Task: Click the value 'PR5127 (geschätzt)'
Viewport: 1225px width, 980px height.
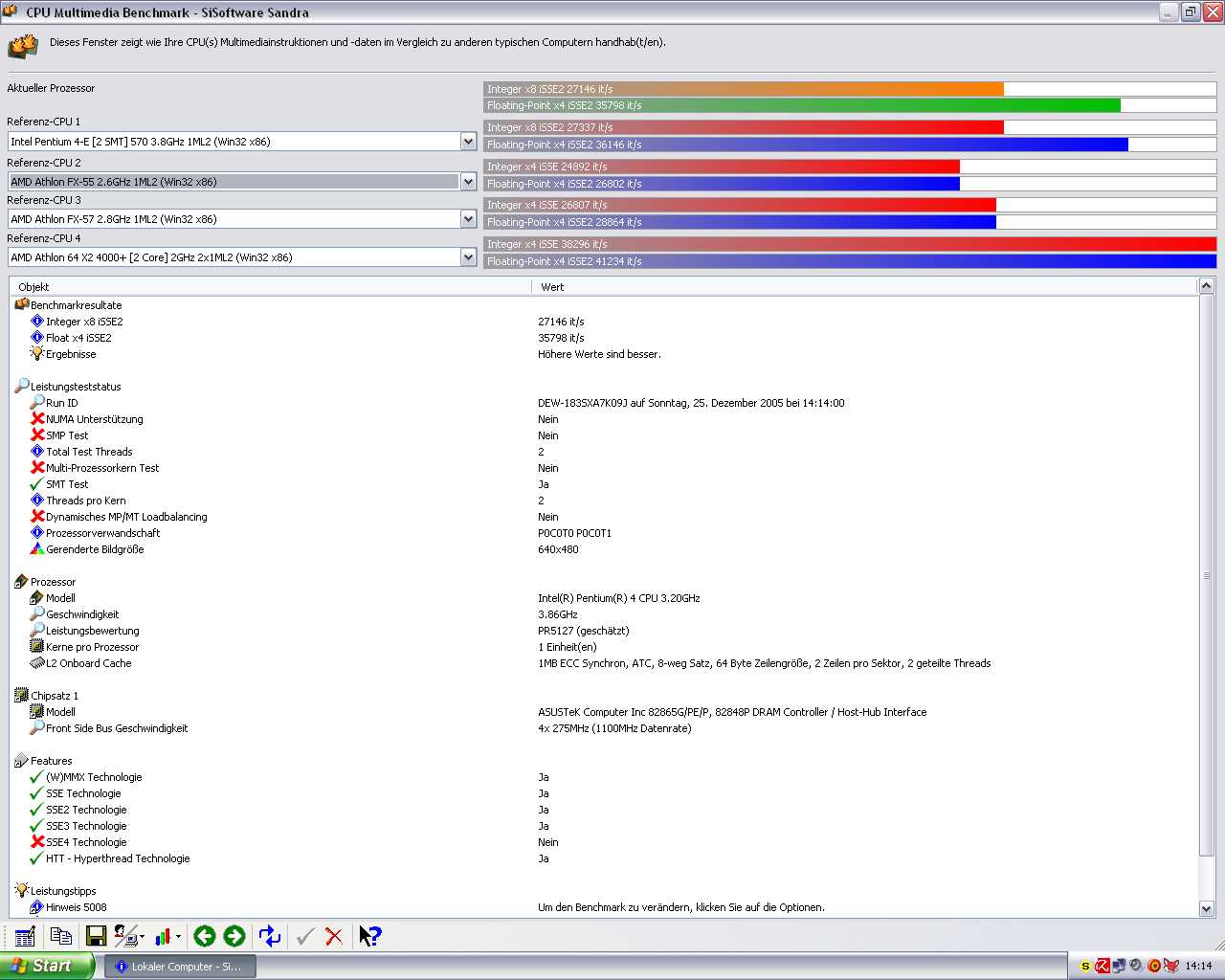Action: 584,631
